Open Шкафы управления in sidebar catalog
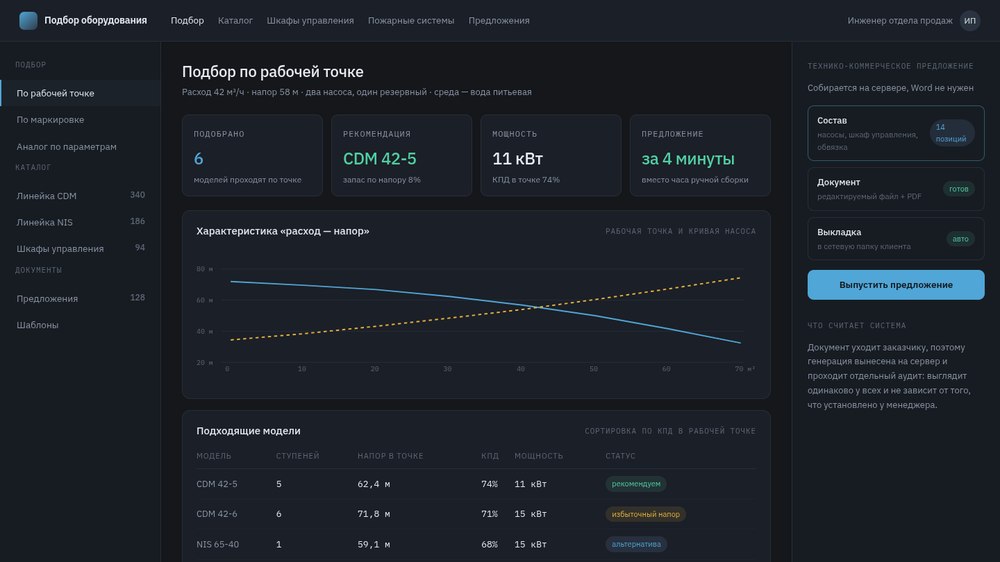Viewport: 1000px width, 562px height. point(80,248)
